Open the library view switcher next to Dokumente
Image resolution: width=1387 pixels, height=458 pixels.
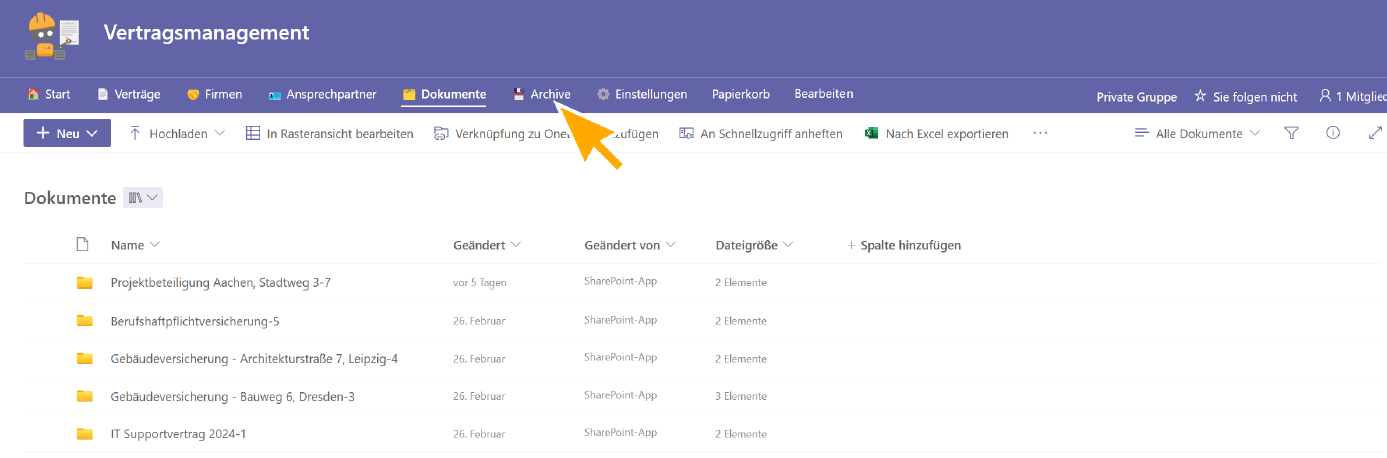143,198
